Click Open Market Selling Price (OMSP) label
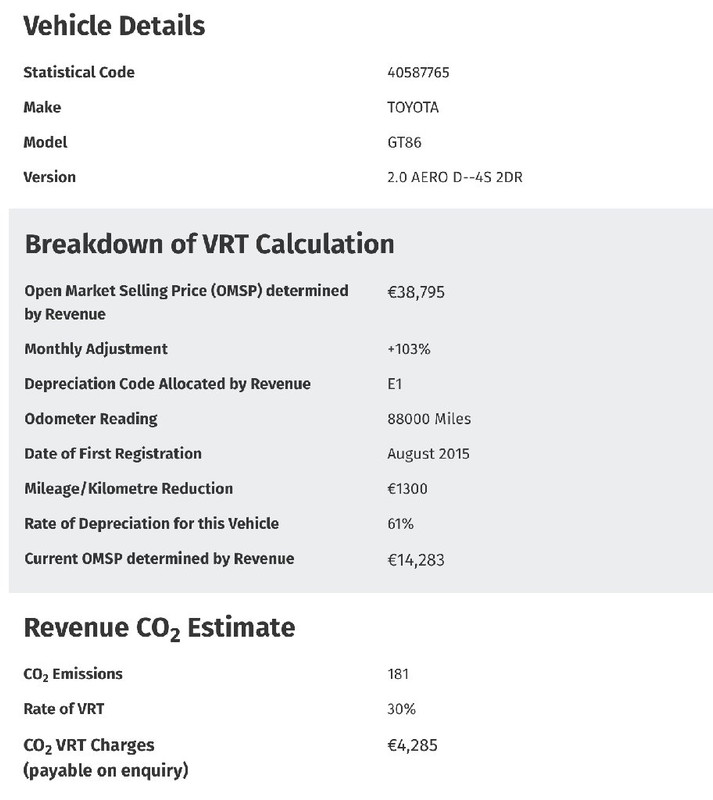 pyautogui.click(x=186, y=302)
